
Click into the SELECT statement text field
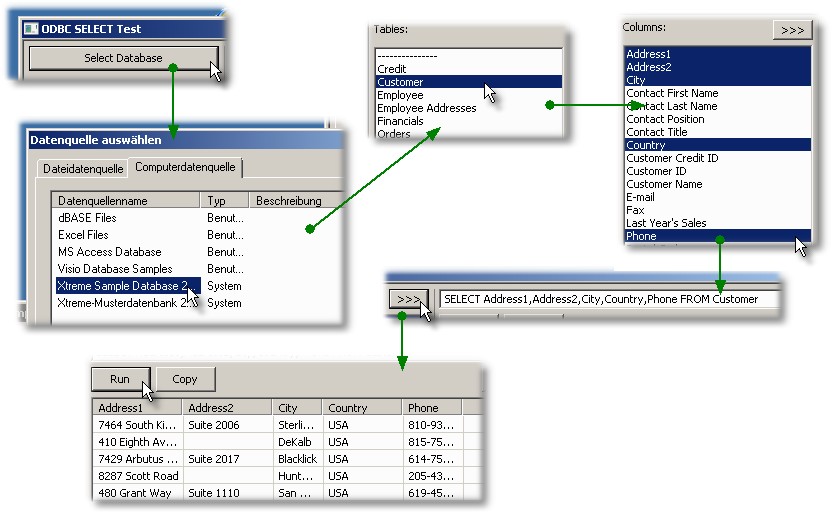tap(610, 299)
